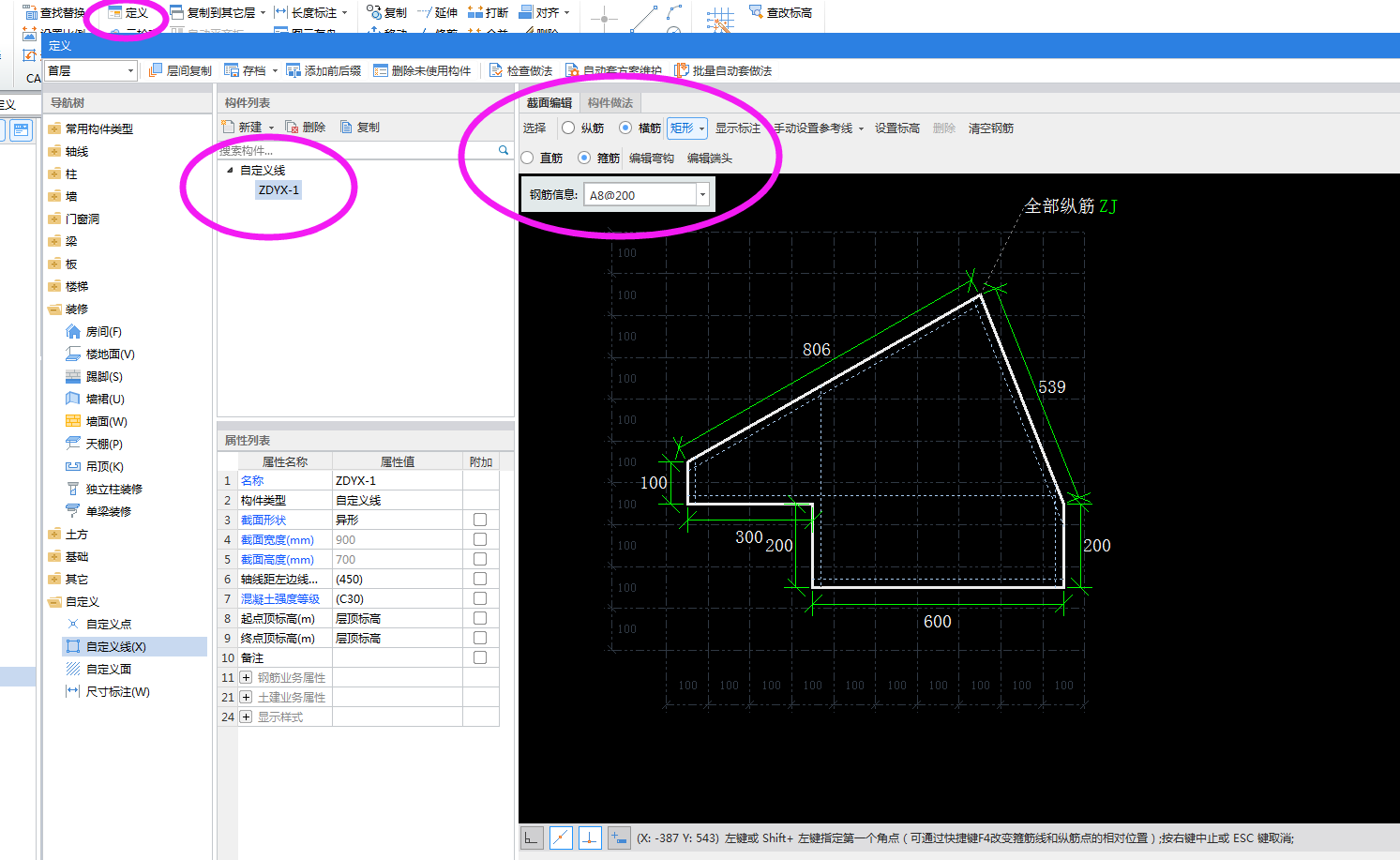Switch to the 构件做法 tab

tap(610, 102)
